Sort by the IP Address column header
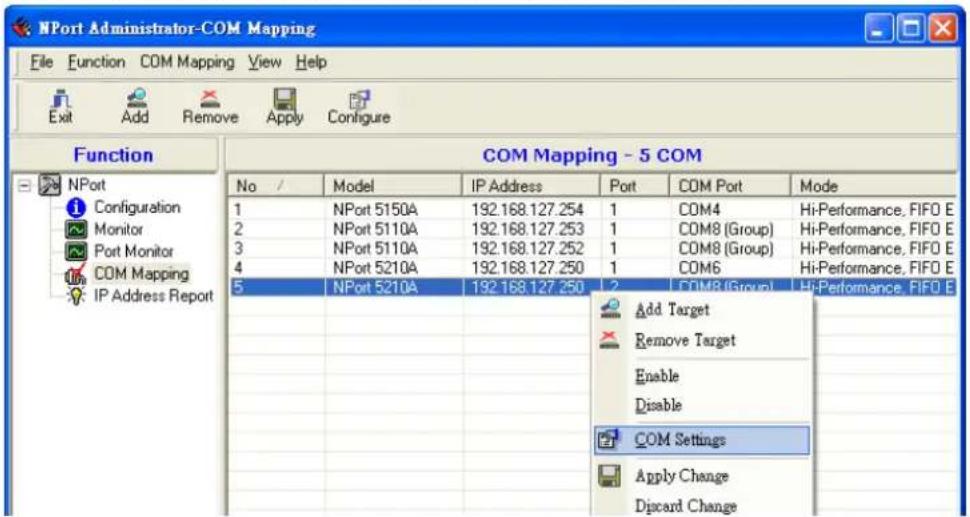 531,186
